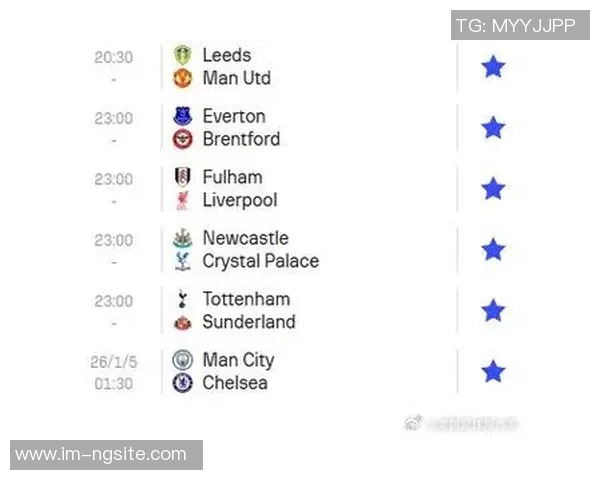Open the Sunderland team name link

pos(248,322)
